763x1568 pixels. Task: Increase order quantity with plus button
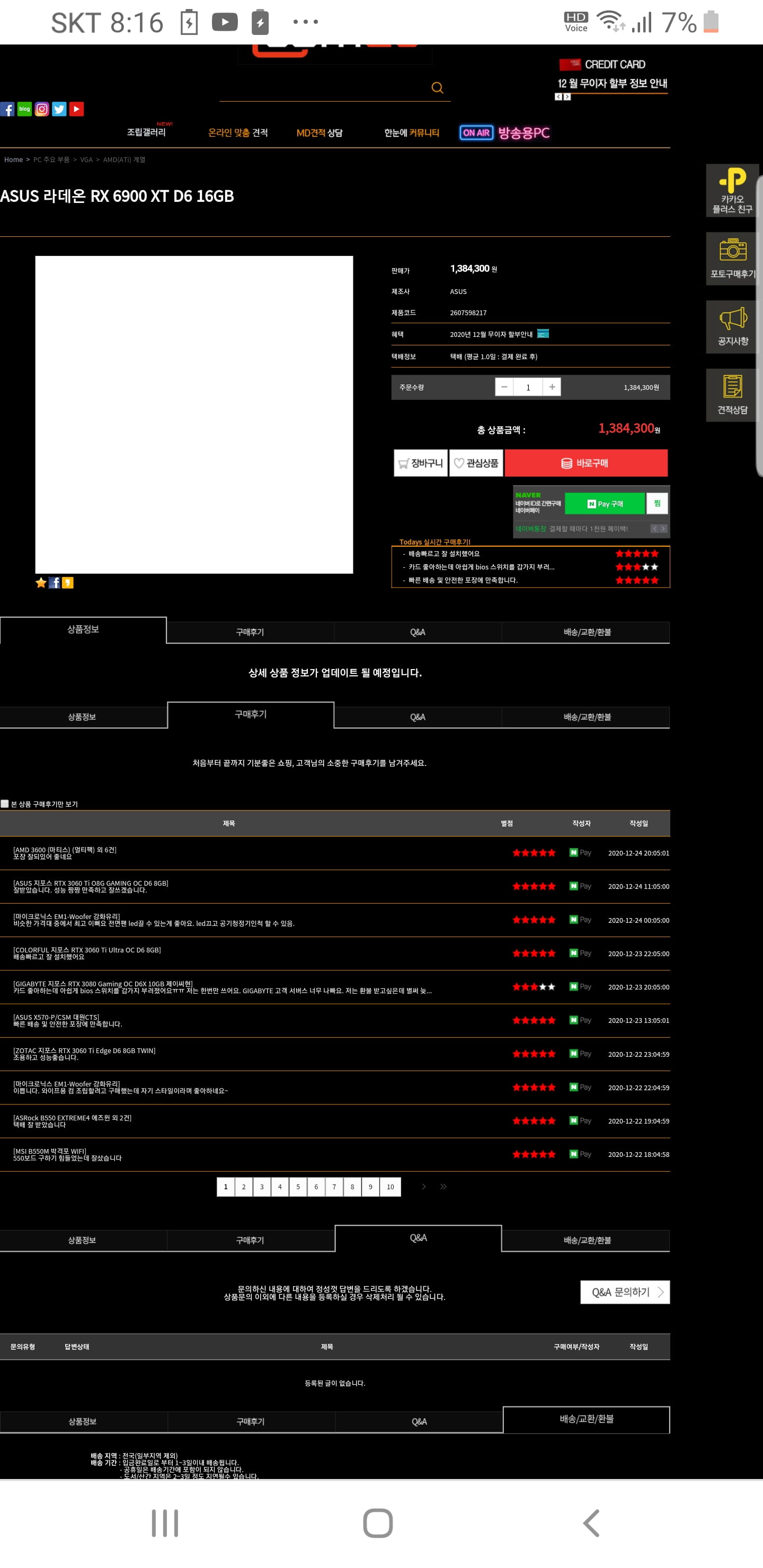pos(552,387)
